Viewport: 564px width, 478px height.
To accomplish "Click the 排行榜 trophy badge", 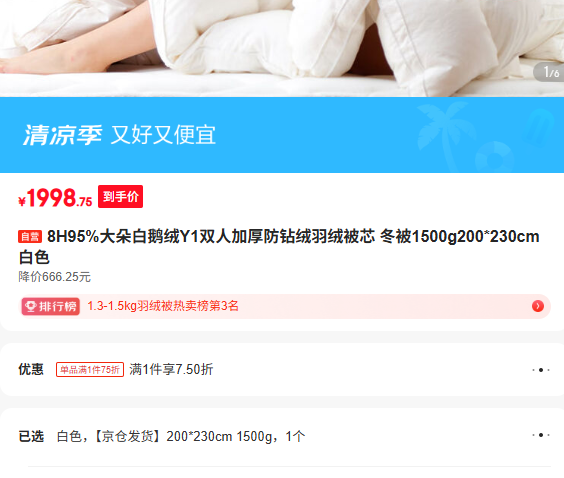I will (51, 306).
